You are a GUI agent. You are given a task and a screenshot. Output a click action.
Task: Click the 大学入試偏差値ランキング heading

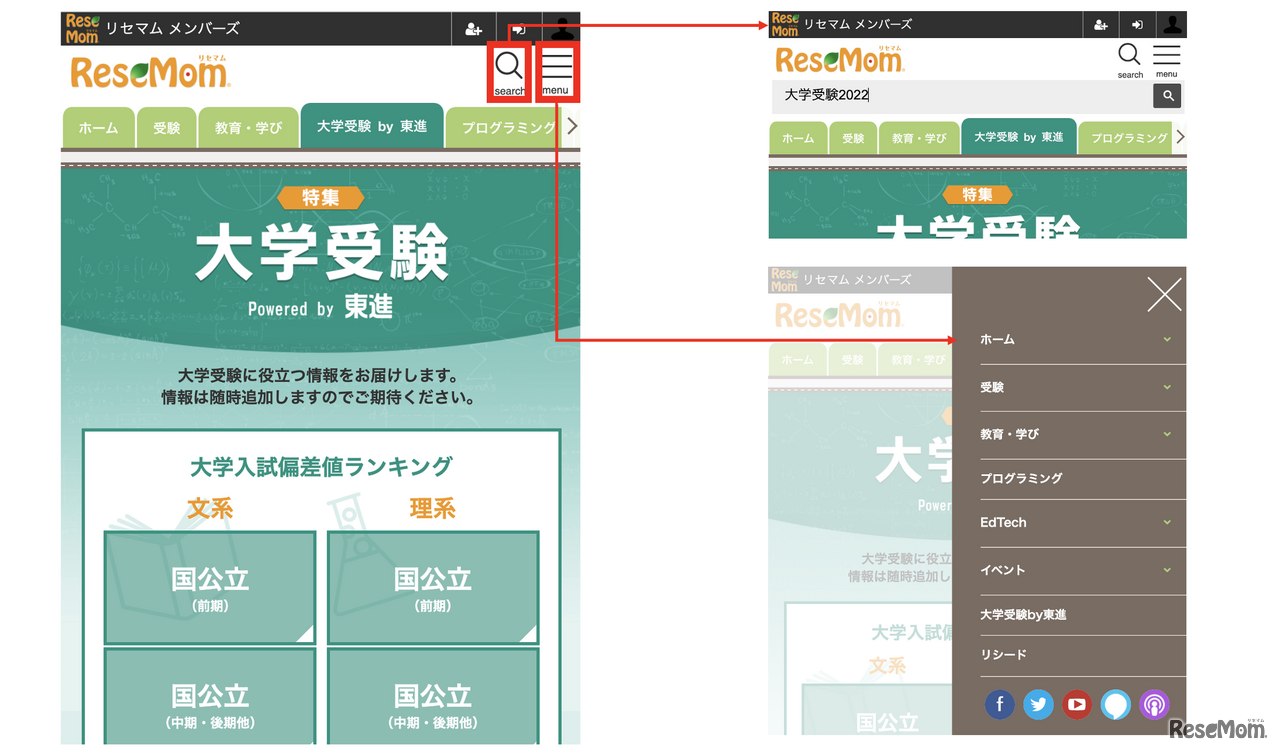pos(321,466)
